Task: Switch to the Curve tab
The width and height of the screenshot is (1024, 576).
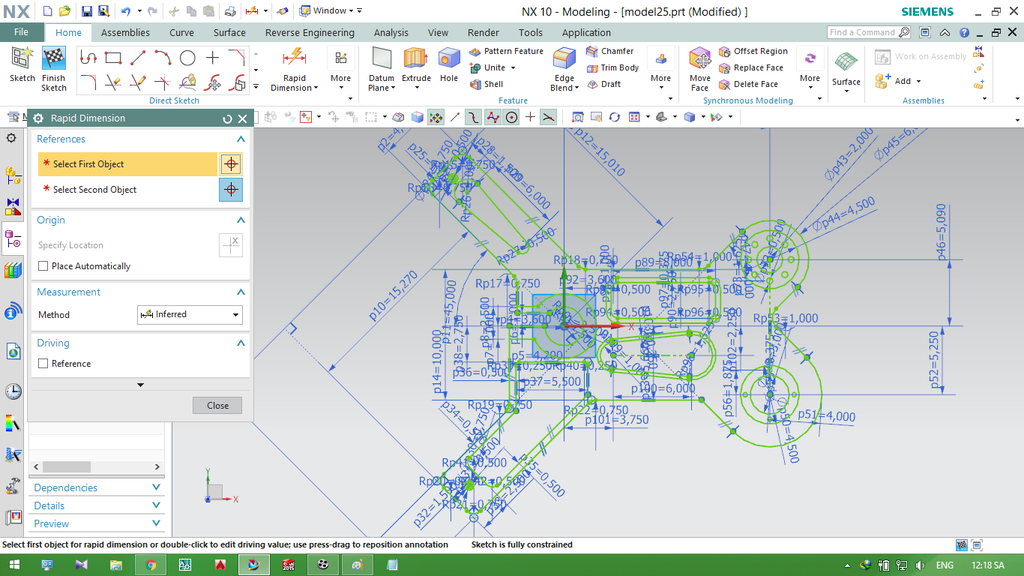Action: point(182,33)
